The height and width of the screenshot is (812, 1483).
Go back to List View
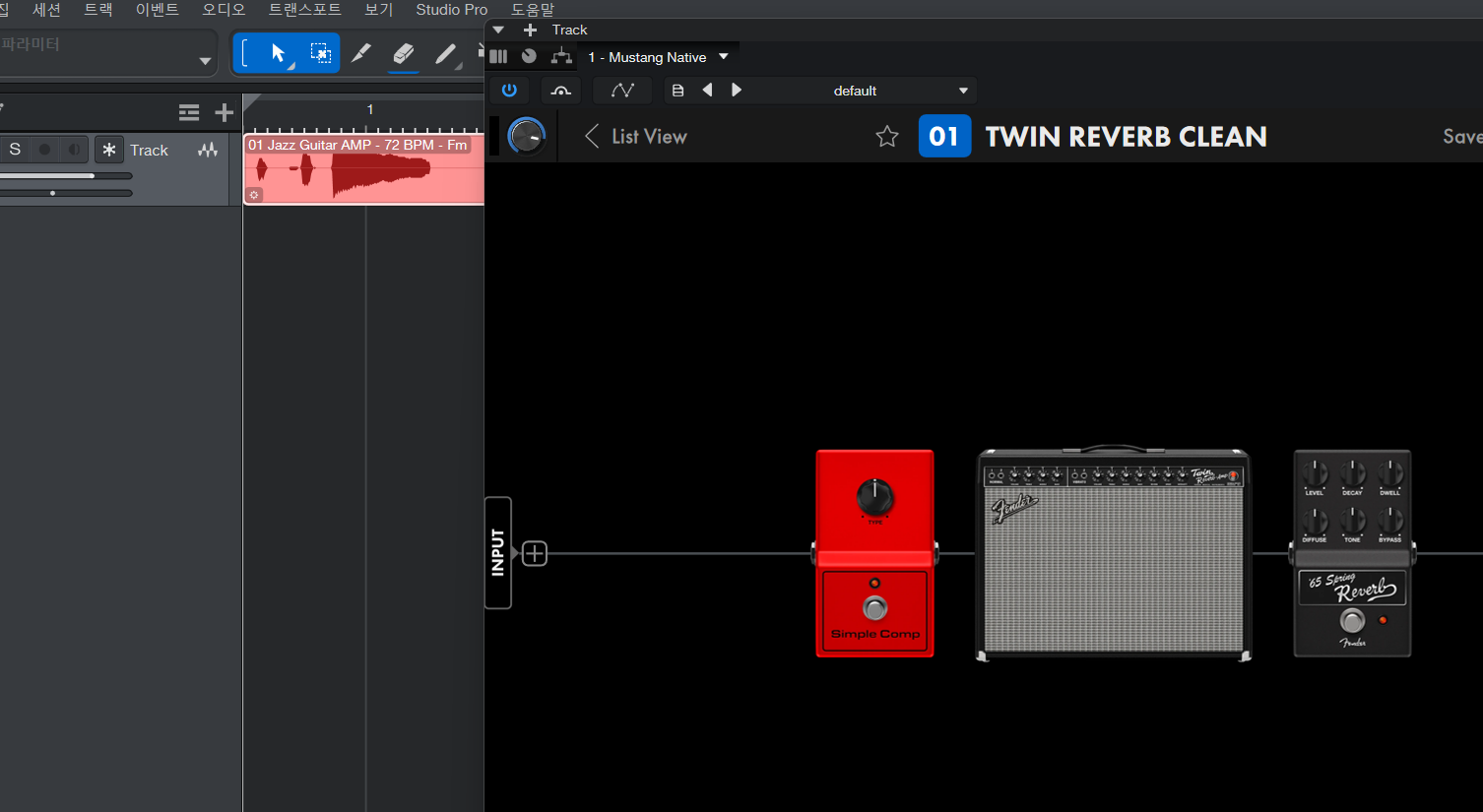(x=636, y=137)
